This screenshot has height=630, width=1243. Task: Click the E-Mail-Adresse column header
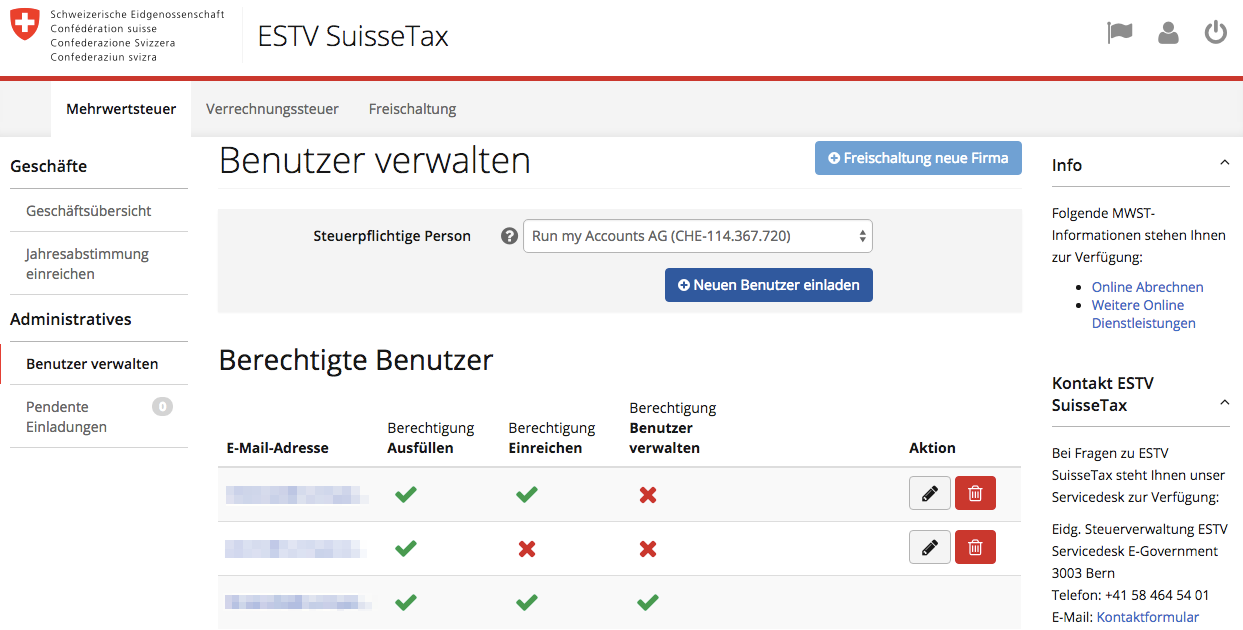coord(277,448)
